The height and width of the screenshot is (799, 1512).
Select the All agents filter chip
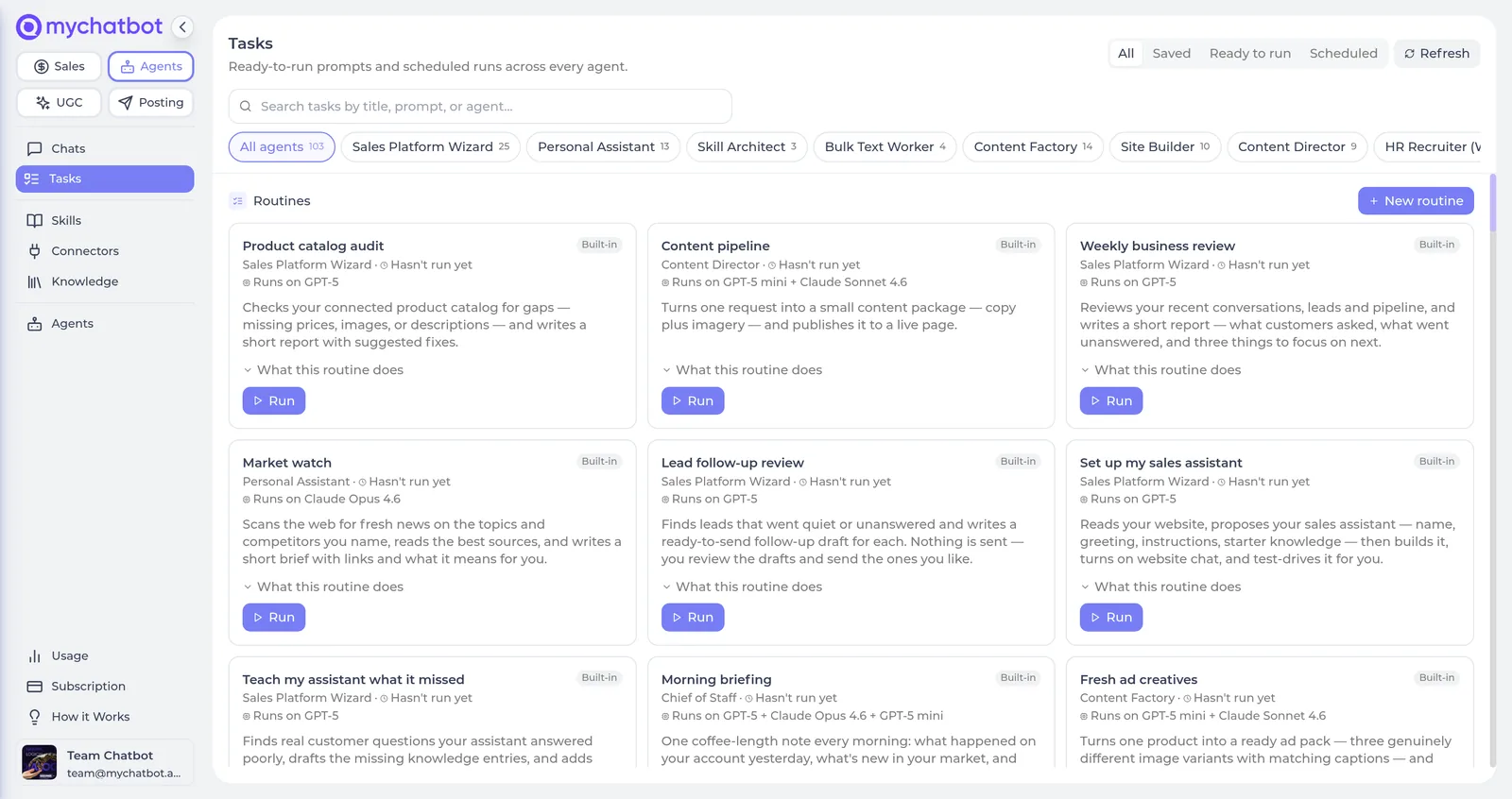[x=282, y=146]
